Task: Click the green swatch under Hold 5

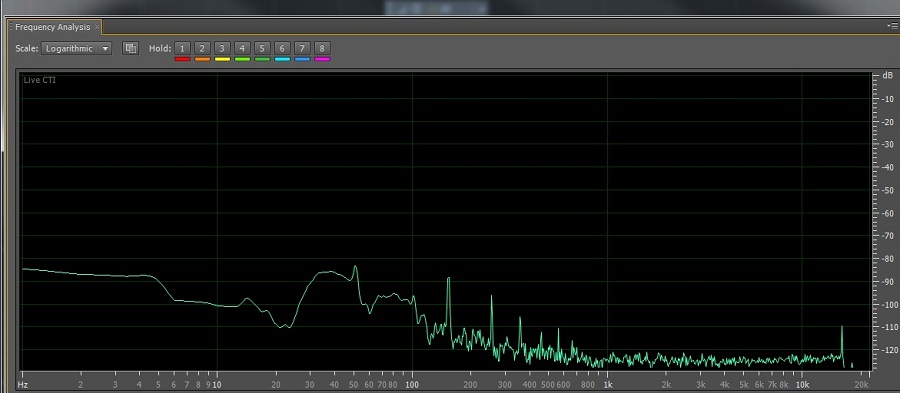Action: tap(262, 59)
